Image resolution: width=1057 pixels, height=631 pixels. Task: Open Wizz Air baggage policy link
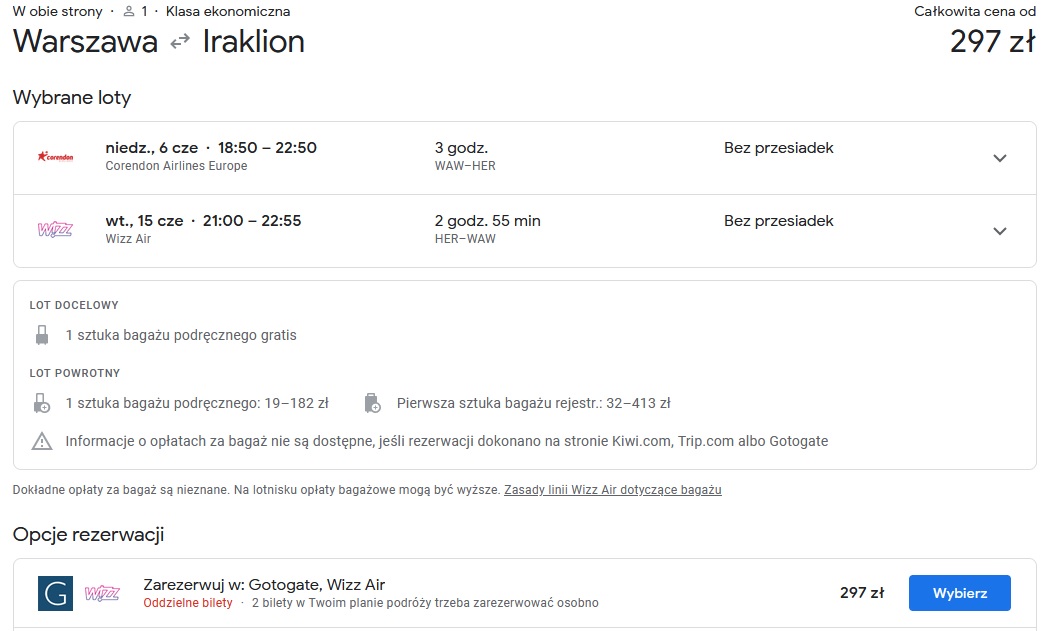(x=613, y=490)
